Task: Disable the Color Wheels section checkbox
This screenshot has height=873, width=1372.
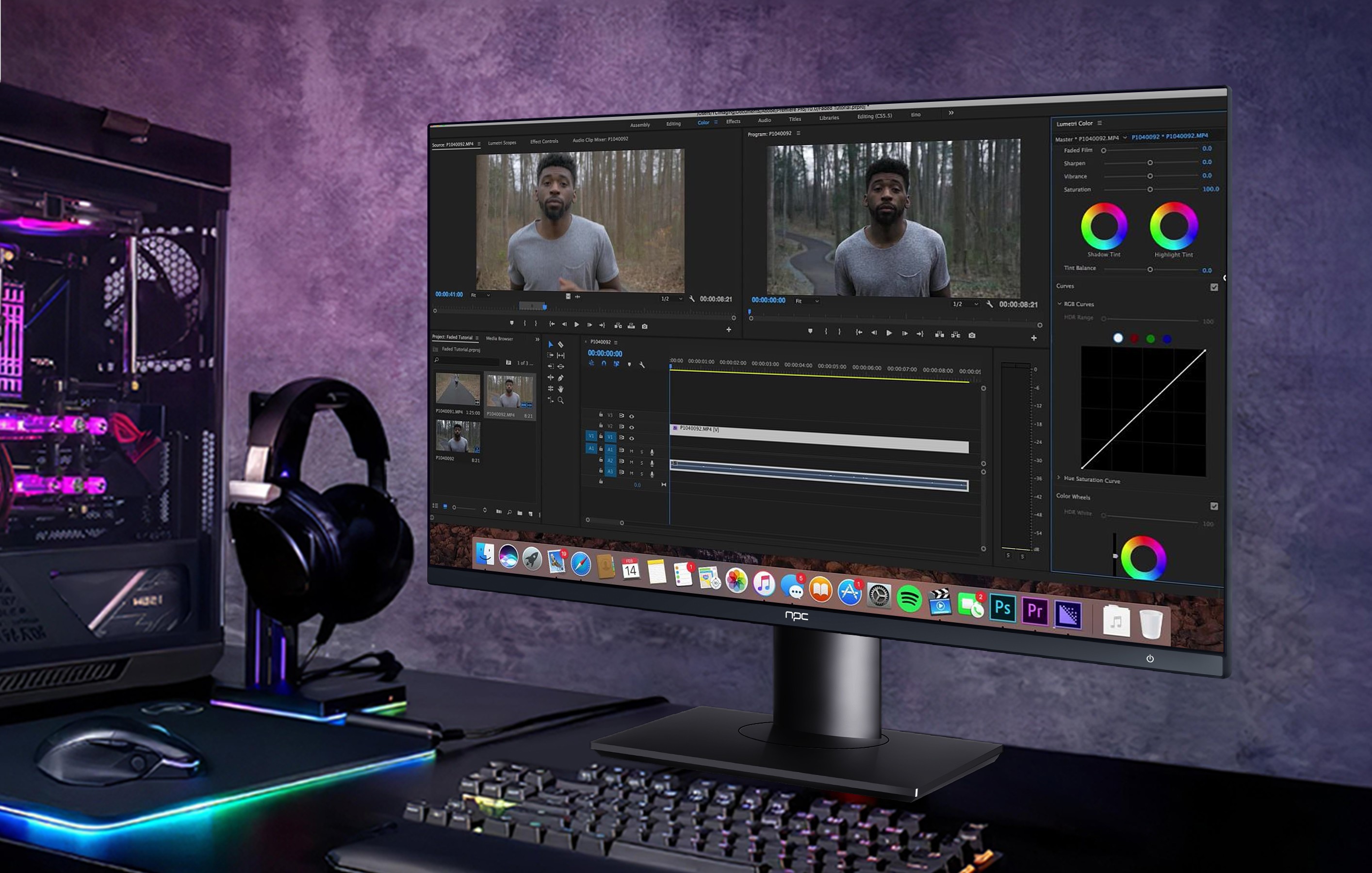Action: coord(1214,506)
